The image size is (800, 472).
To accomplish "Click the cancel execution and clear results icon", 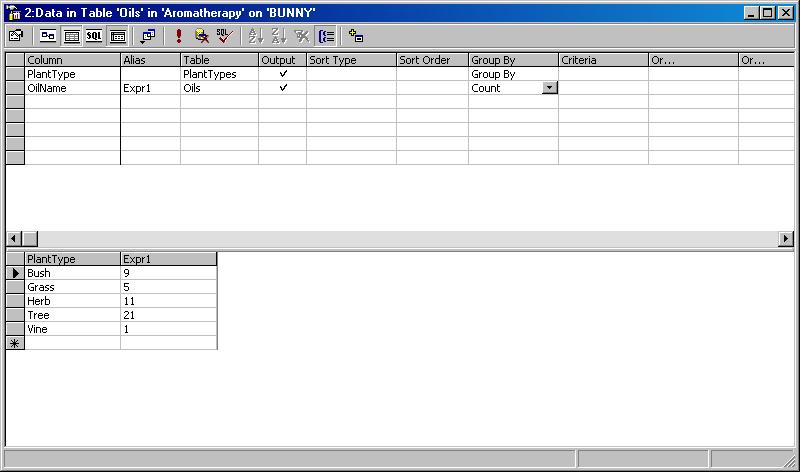I will click(x=202, y=36).
